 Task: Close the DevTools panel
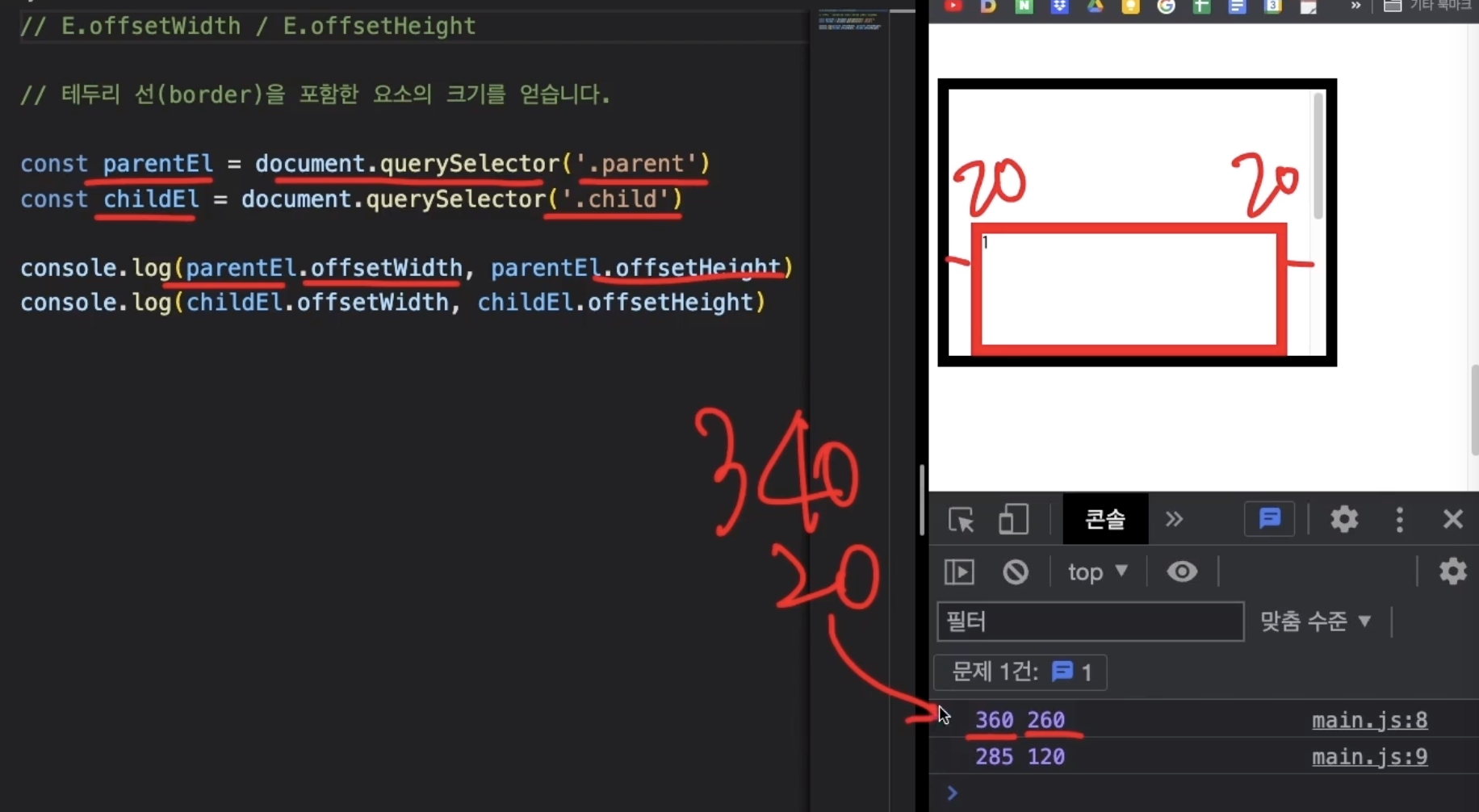pyautogui.click(x=1453, y=519)
